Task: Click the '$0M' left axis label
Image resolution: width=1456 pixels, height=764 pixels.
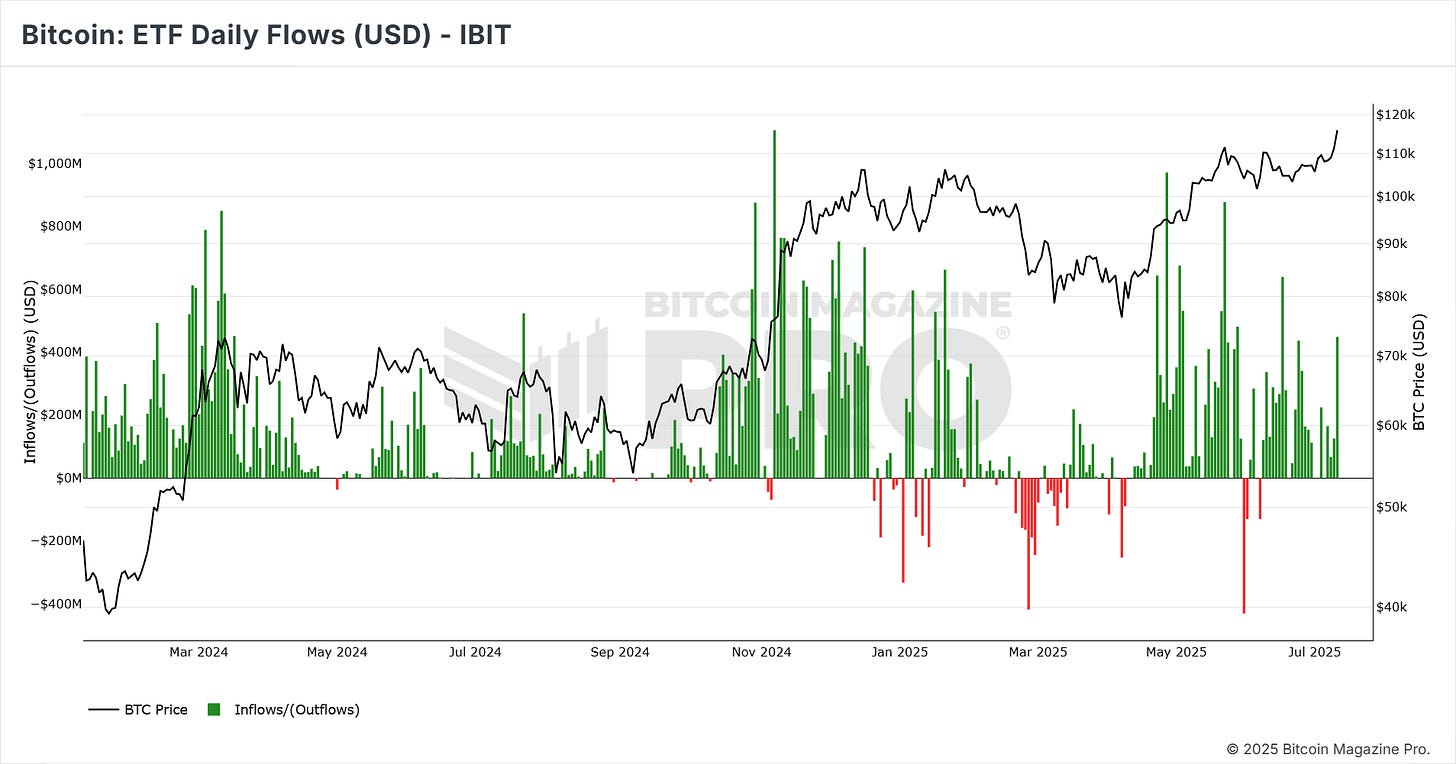Action: [68, 478]
